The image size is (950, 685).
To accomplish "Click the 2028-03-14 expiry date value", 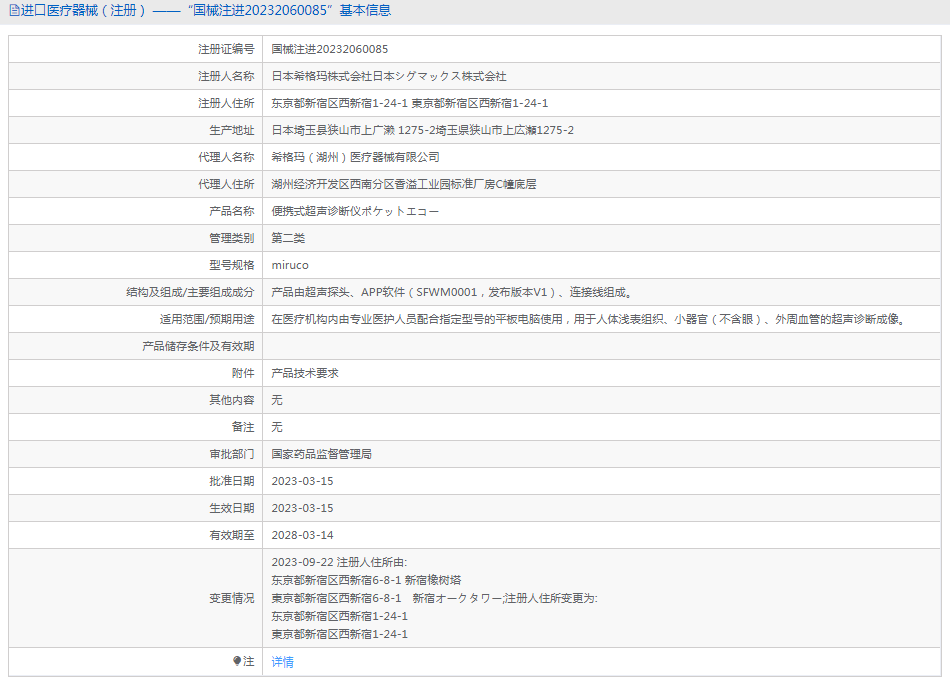I will (x=302, y=535).
